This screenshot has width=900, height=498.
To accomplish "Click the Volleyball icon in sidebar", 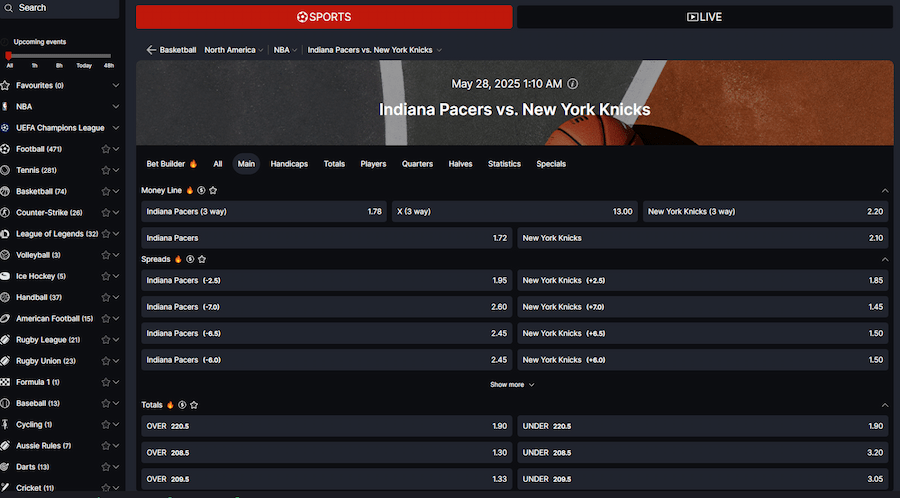I will 5,255.
